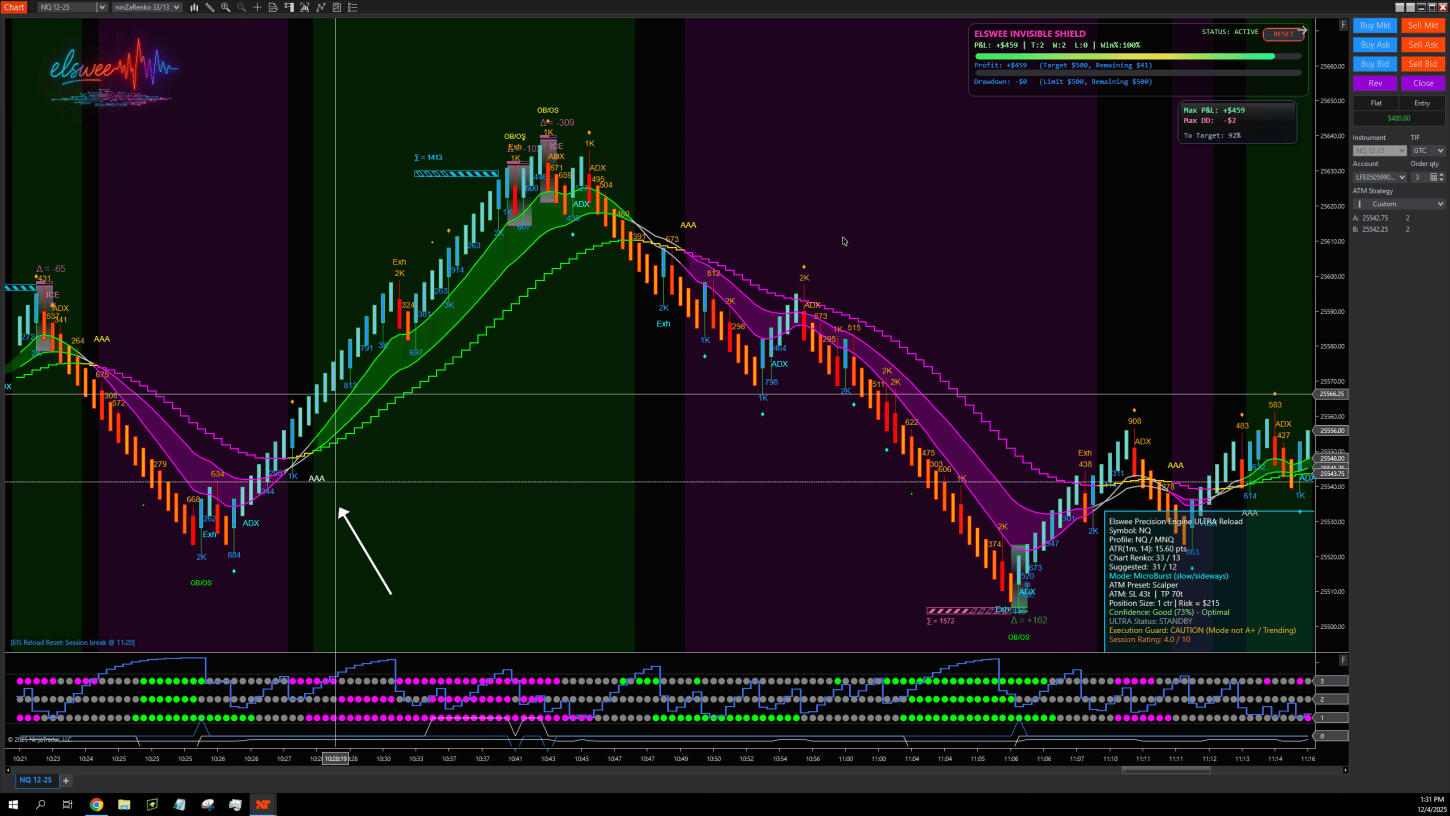1450x816 pixels.
Task: Open the bar type chart style icon
Action: 194,7
